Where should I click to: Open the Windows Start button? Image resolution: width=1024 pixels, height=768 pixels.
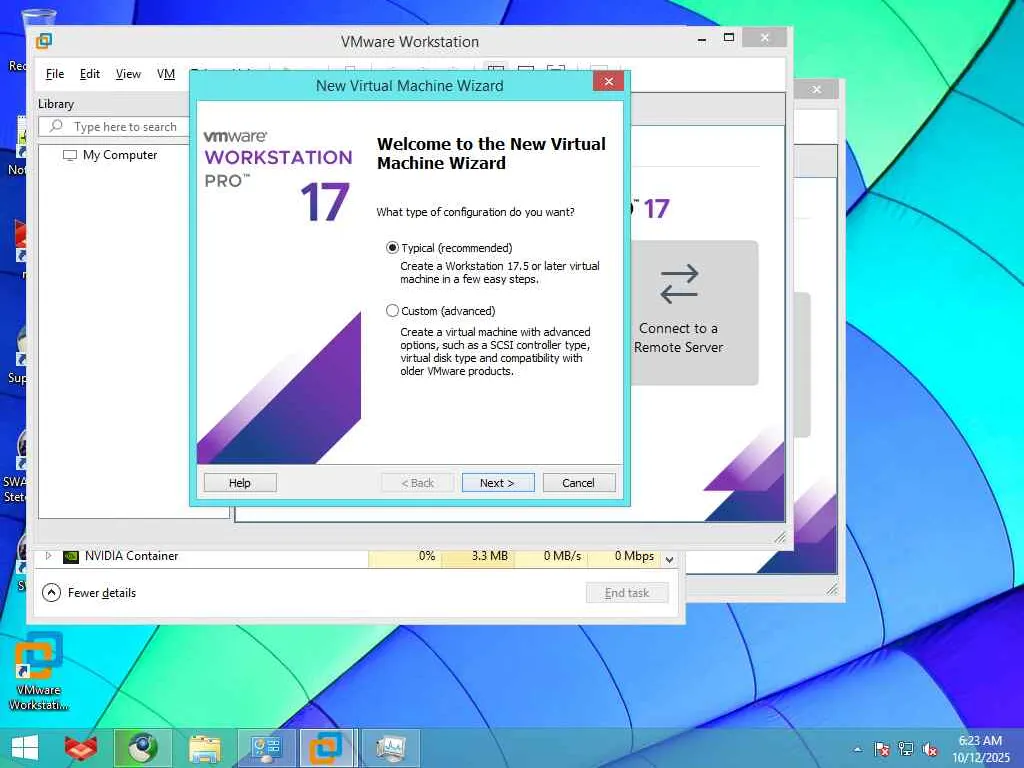click(25, 748)
